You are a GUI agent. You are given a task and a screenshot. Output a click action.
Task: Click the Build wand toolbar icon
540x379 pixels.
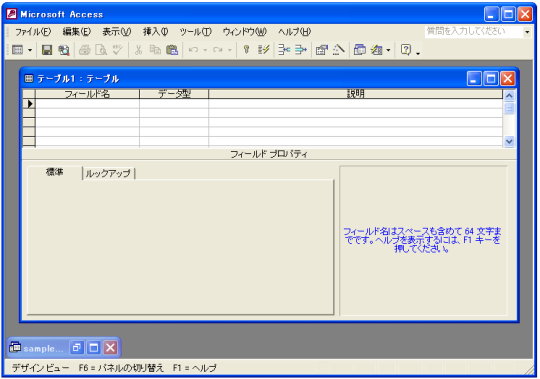tap(339, 50)
